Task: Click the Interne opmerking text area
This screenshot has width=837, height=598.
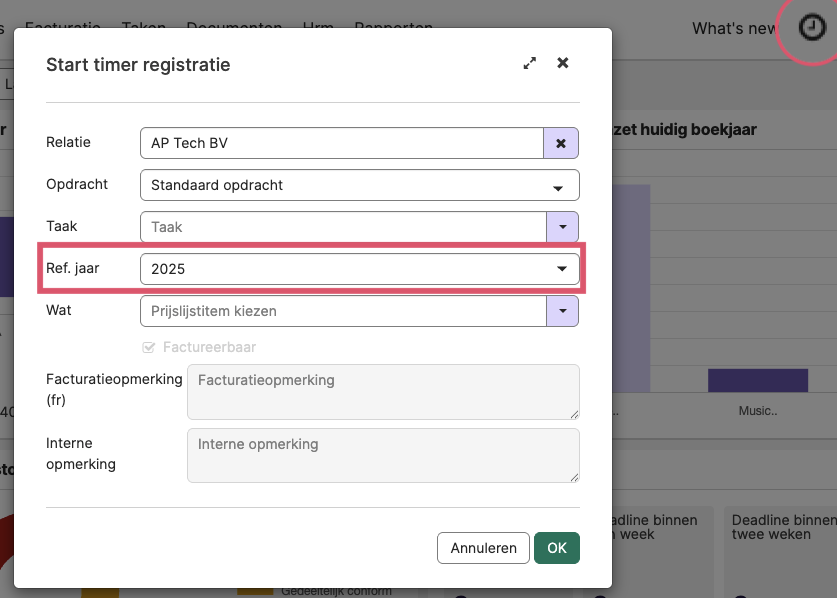Action: point(383,455)
